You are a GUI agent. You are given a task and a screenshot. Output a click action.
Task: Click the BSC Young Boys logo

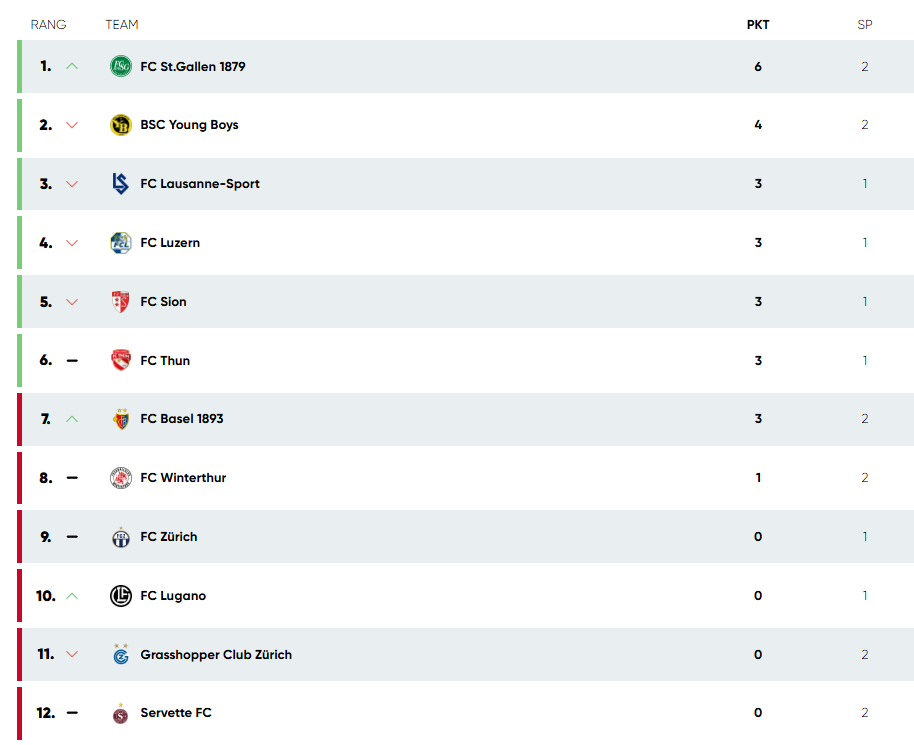[x=121, y=125]
